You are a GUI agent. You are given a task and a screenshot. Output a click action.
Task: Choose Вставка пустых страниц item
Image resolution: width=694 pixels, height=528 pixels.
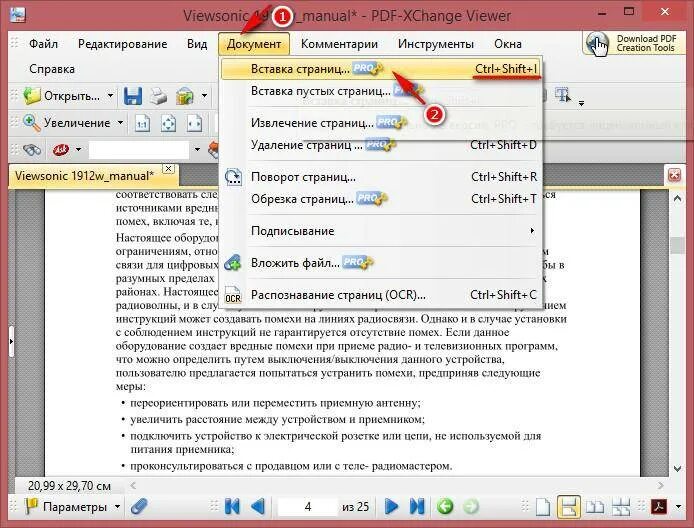[381, 91]
